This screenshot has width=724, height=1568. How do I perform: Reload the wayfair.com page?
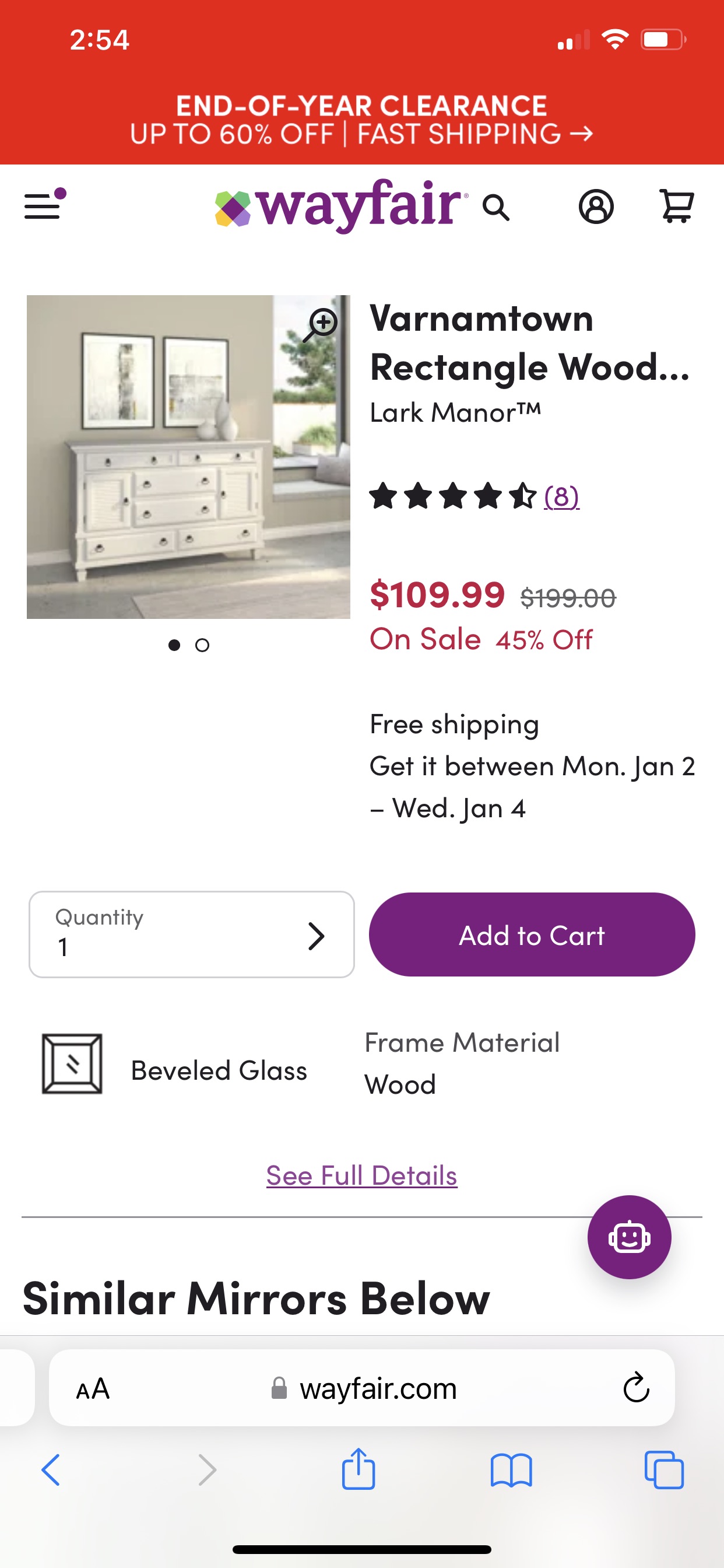click(x=637, y=1388)
